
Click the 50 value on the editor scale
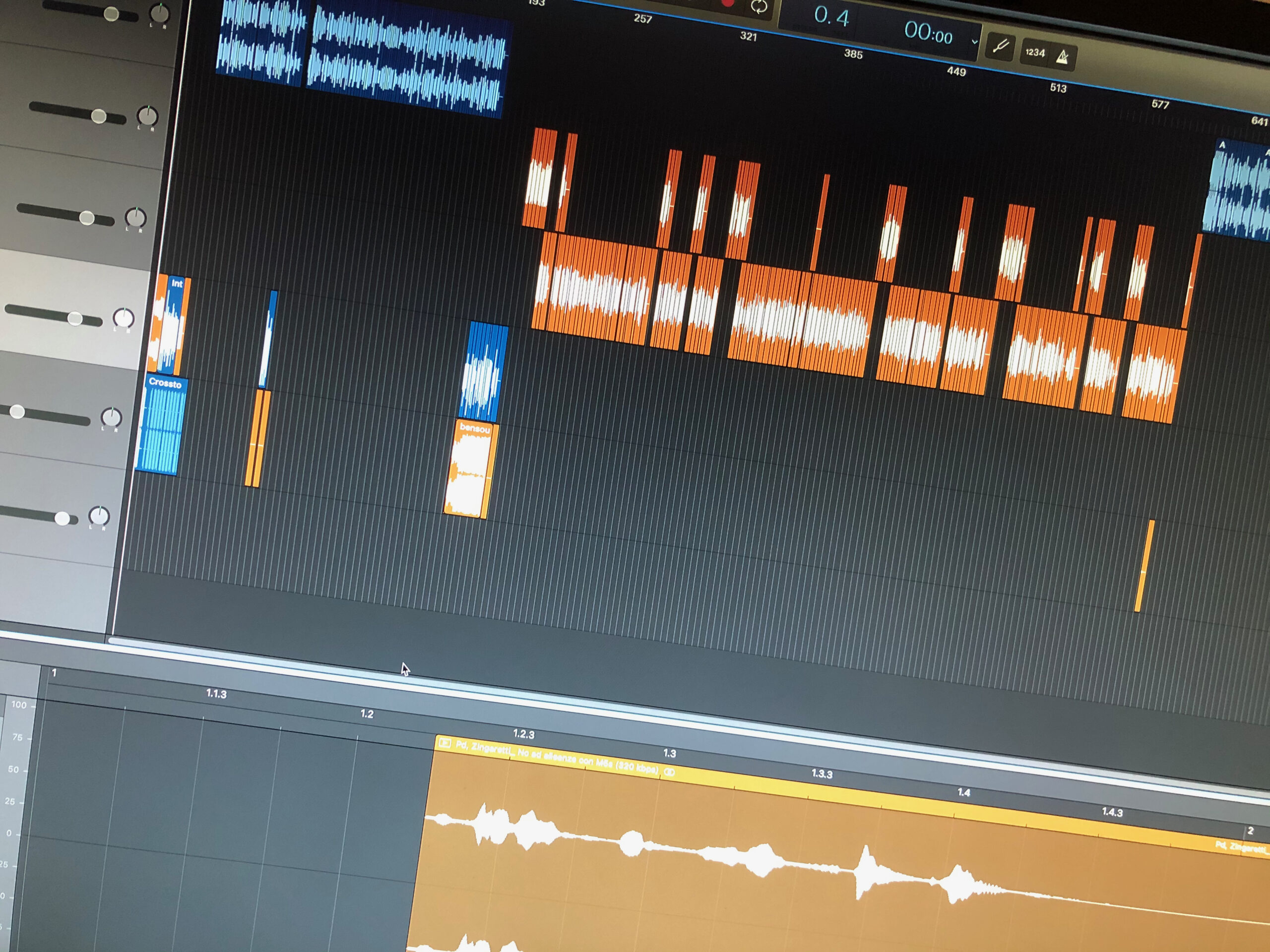point(14,769)
